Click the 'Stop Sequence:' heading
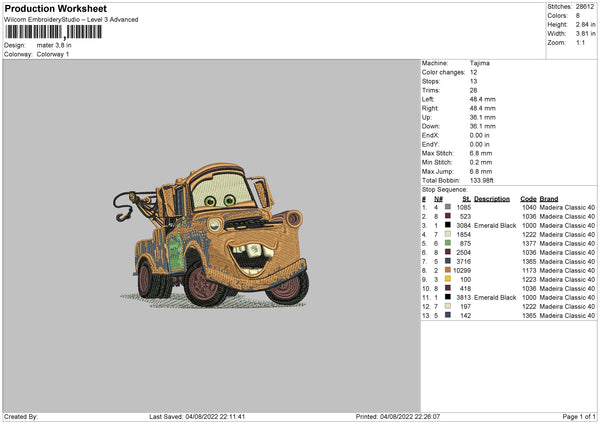 pos(444,189)
